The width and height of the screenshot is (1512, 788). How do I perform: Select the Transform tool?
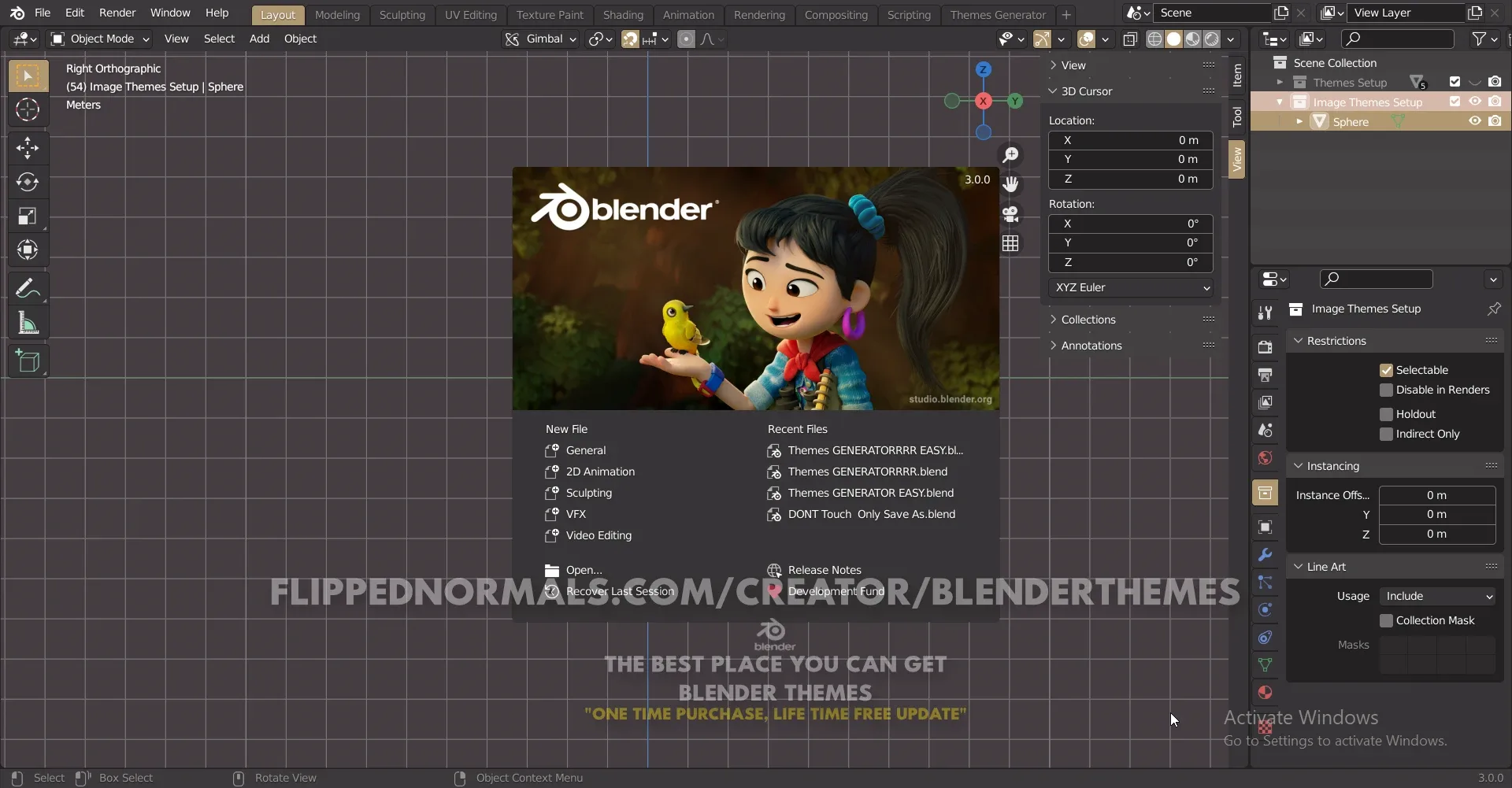(28, 250)
